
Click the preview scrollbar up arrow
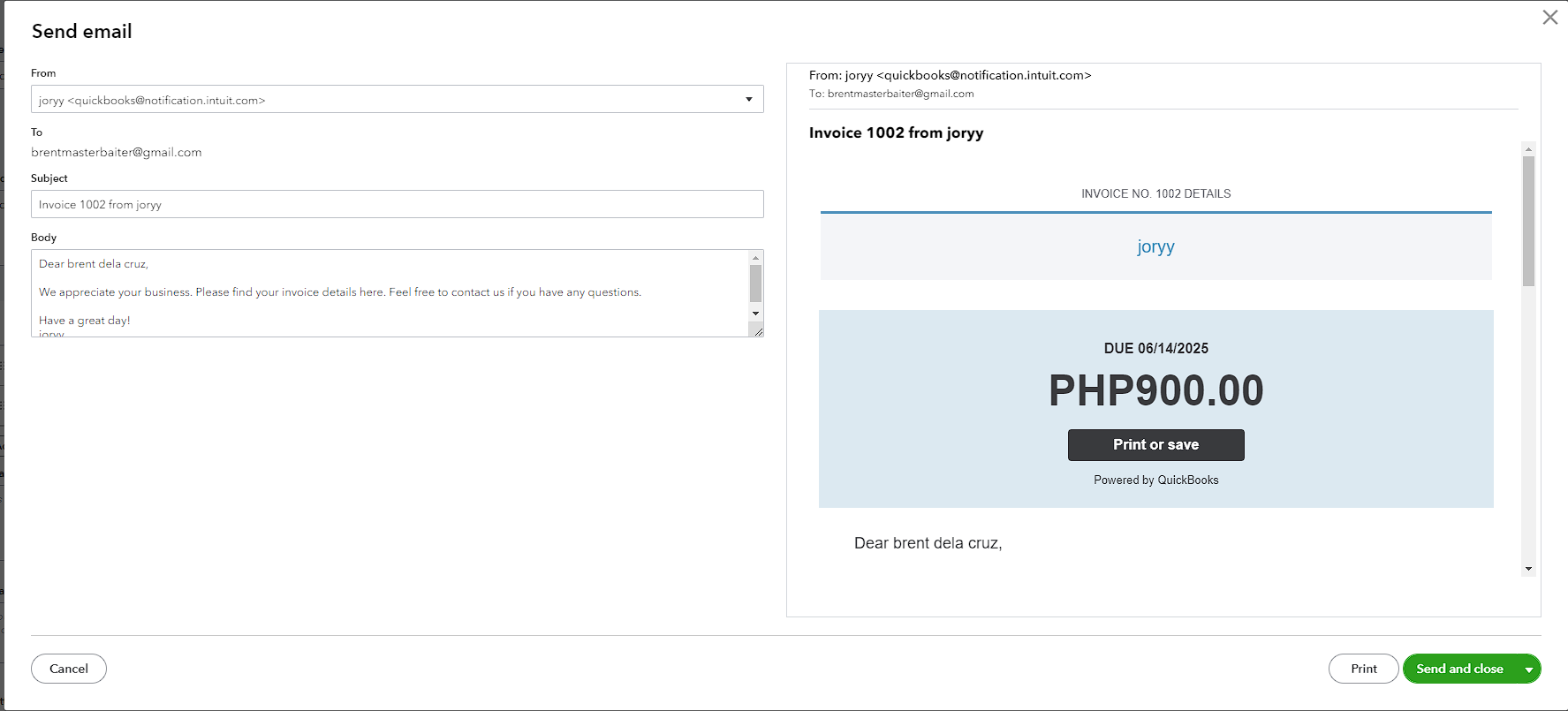point(1528,149)
